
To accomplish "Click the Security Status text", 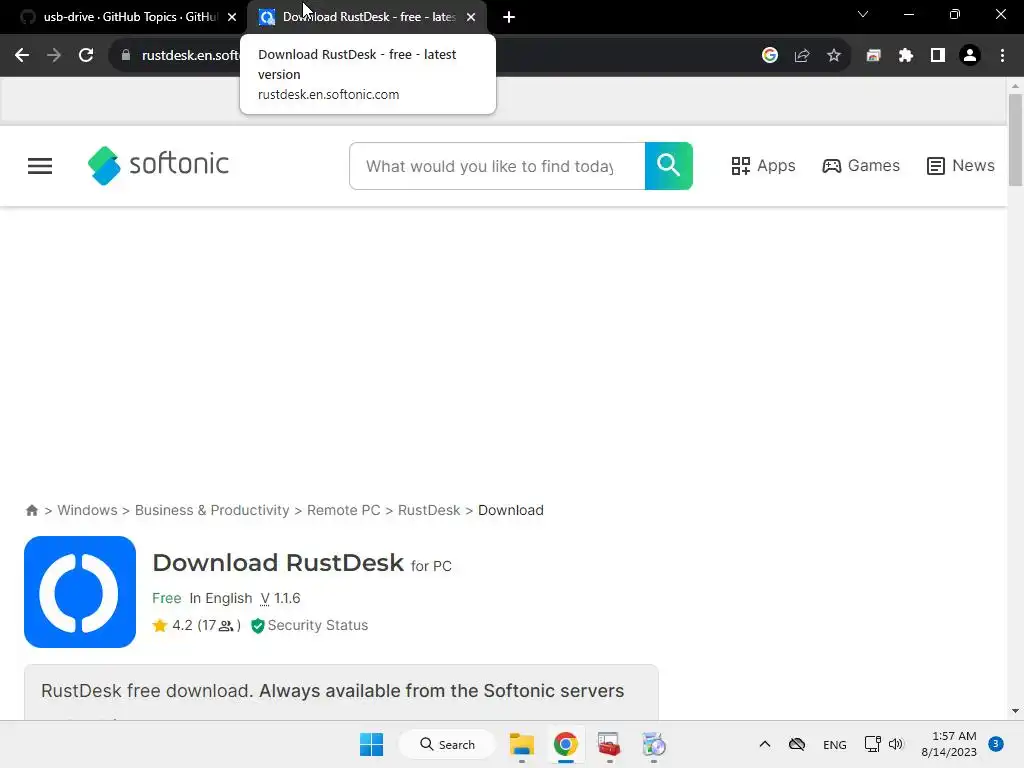I will pyautogui.click(x=318, y=626).
